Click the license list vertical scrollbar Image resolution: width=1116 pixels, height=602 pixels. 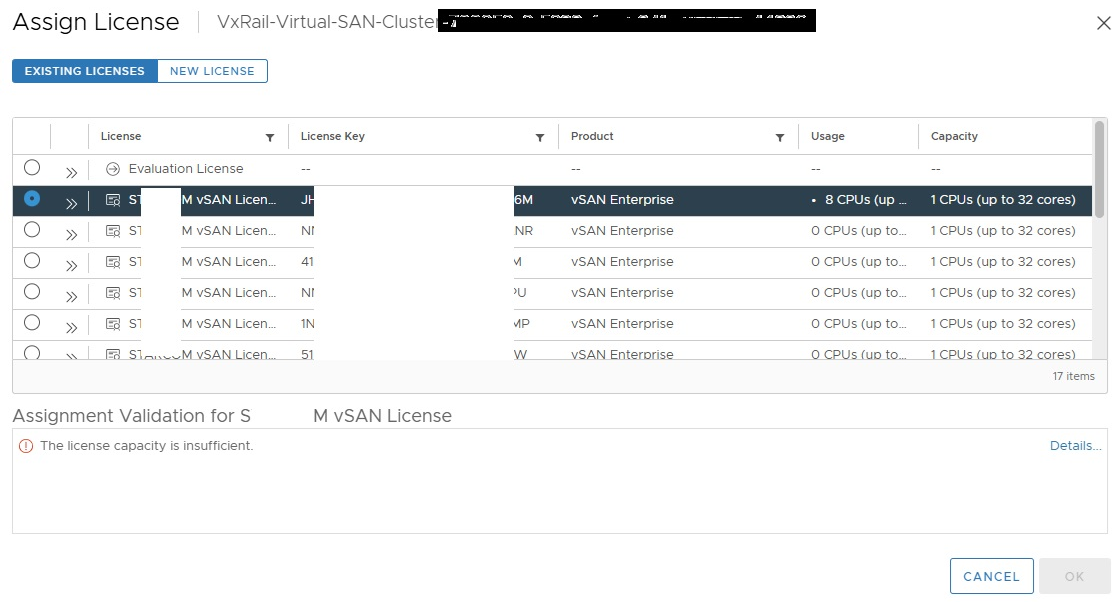tap(1100, 168)
